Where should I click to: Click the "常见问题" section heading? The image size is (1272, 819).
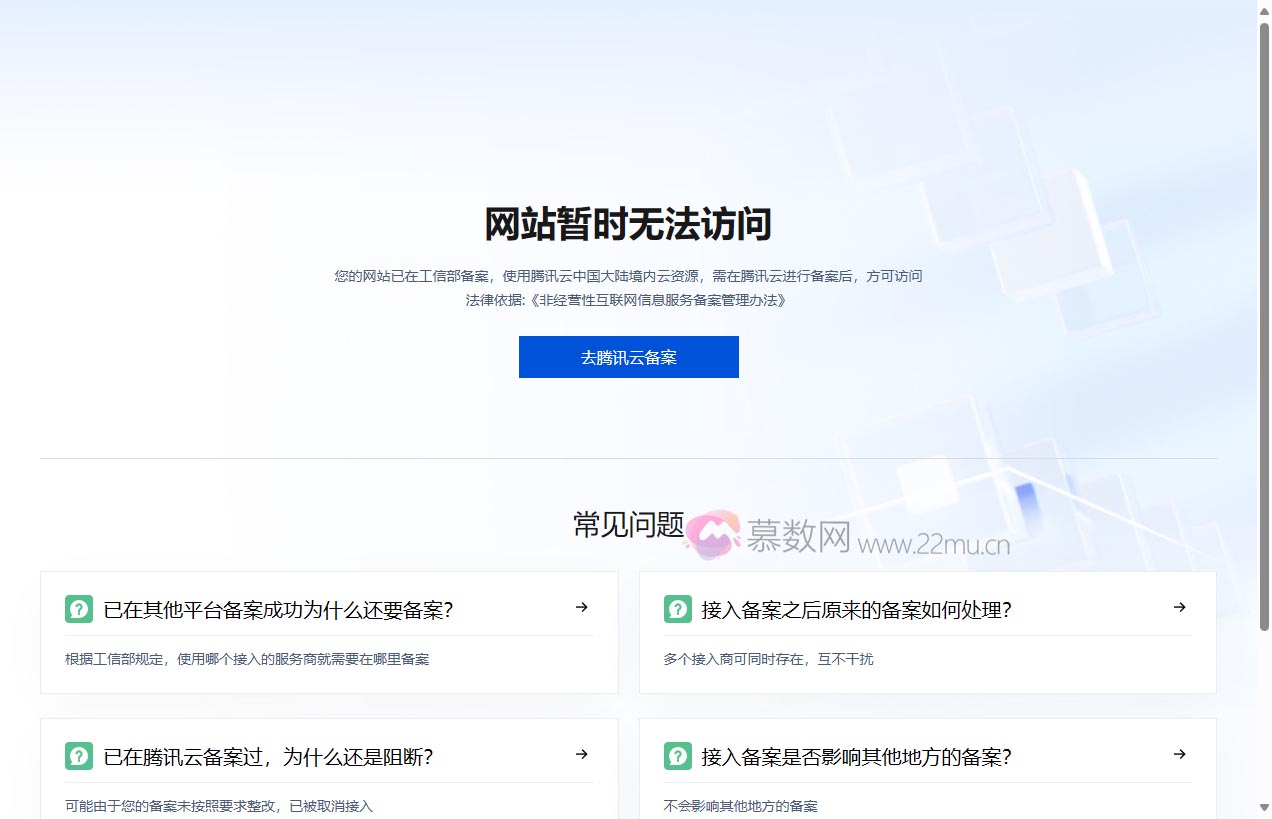click(x=628, y=525)
